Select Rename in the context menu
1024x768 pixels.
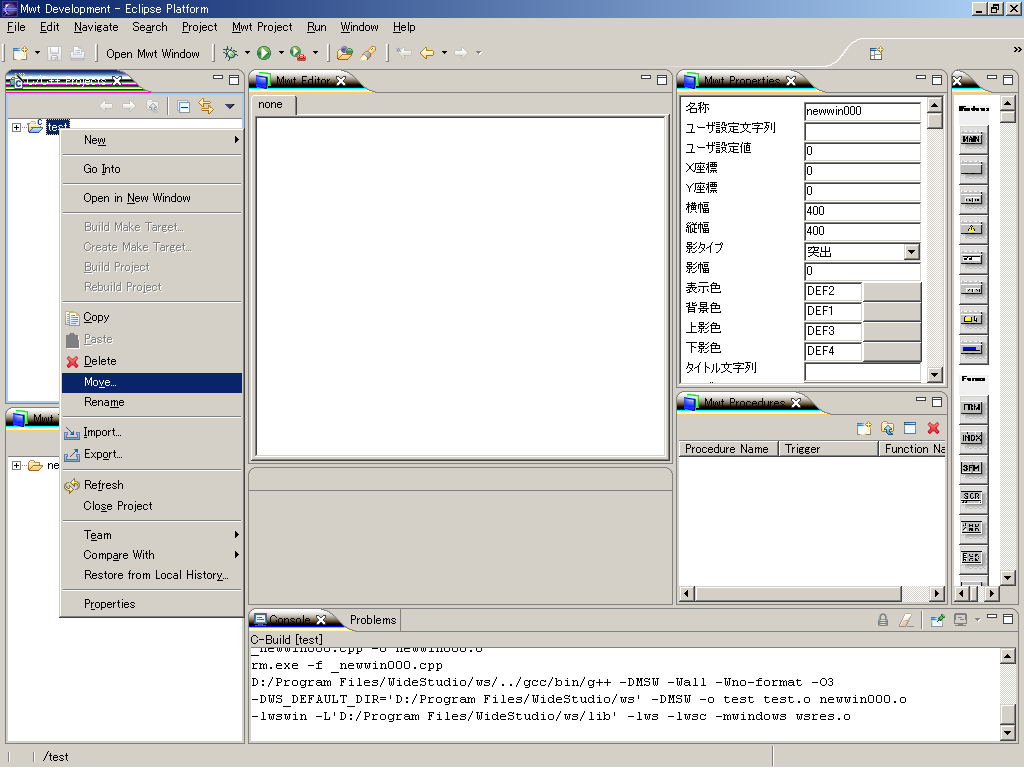[x=104, y=402]
